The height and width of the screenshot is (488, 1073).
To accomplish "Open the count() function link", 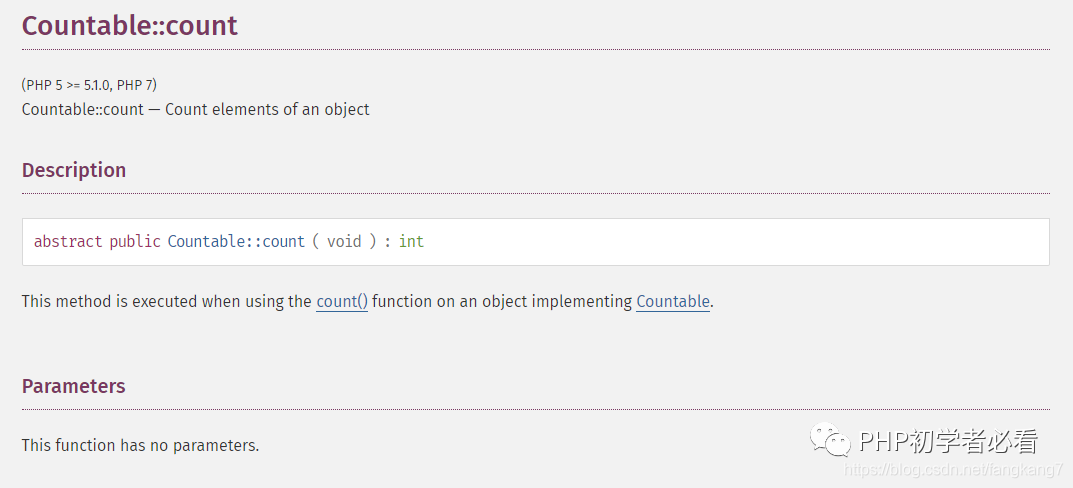I will [x=342, y=301].
